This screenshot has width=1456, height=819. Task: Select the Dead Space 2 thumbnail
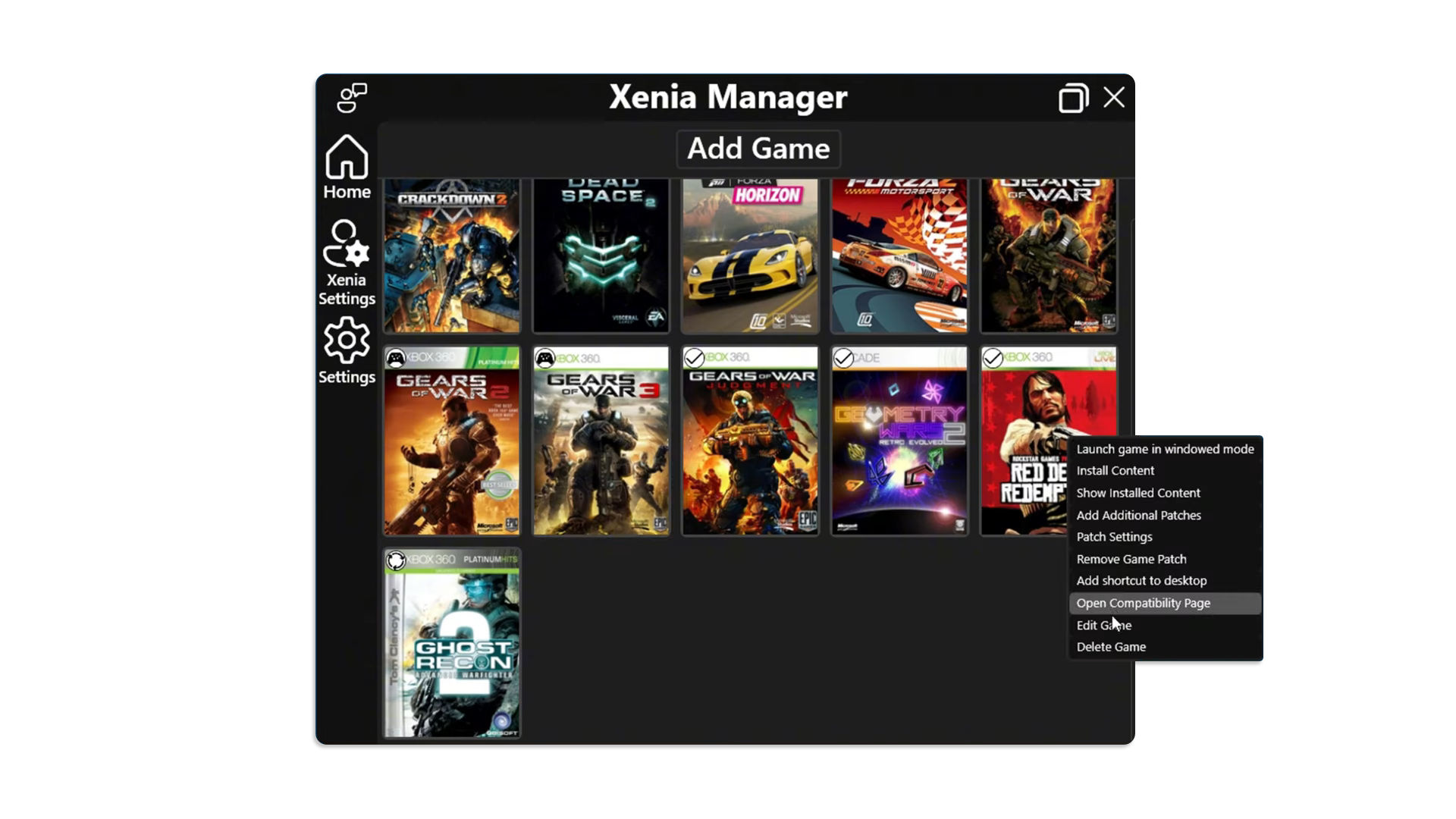[x=601, y=256]
